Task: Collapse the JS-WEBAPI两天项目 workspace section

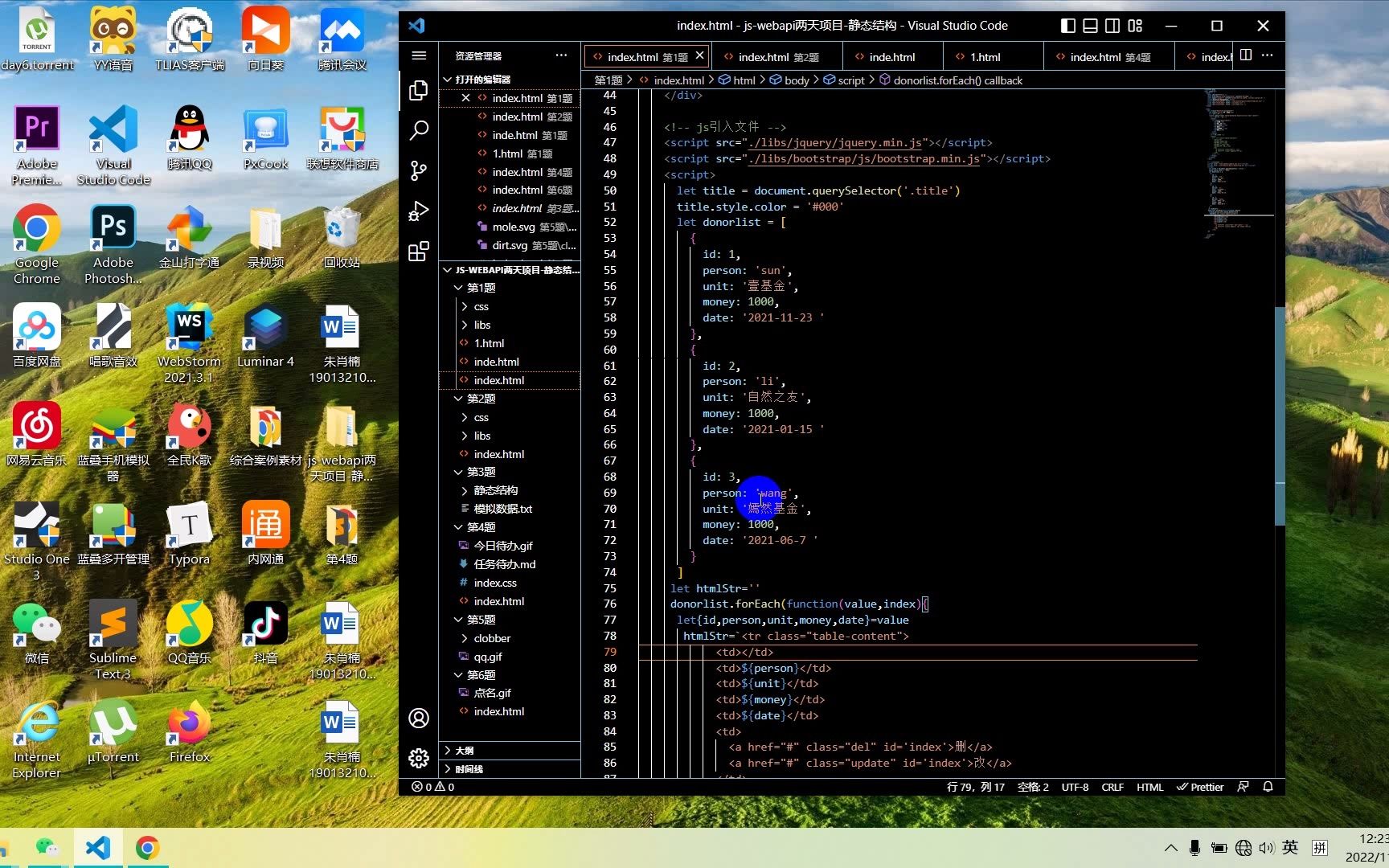Action: (510, 270)
